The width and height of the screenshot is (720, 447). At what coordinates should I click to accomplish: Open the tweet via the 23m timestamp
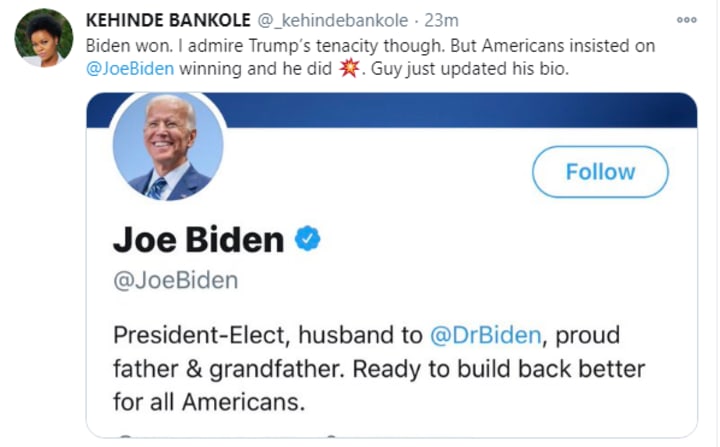pos(441,20)
